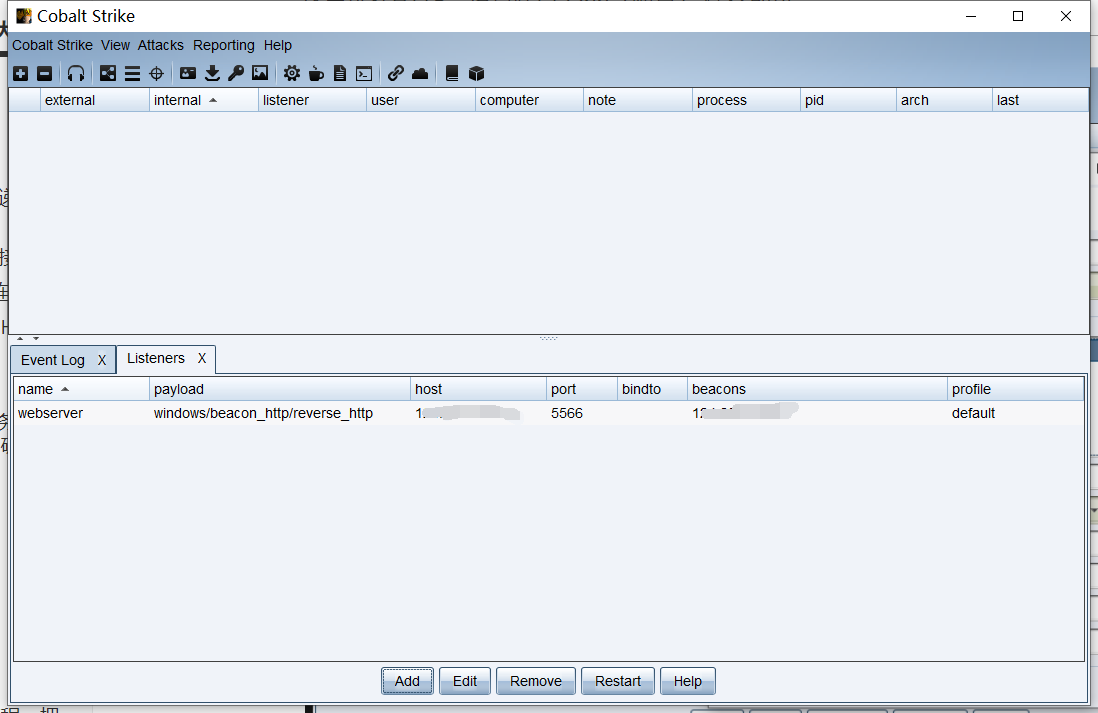The height and width of the screenshot is (713, 1098).
Task: Click the minus icon to disconnect from team server
Action: tap(44, 74)
